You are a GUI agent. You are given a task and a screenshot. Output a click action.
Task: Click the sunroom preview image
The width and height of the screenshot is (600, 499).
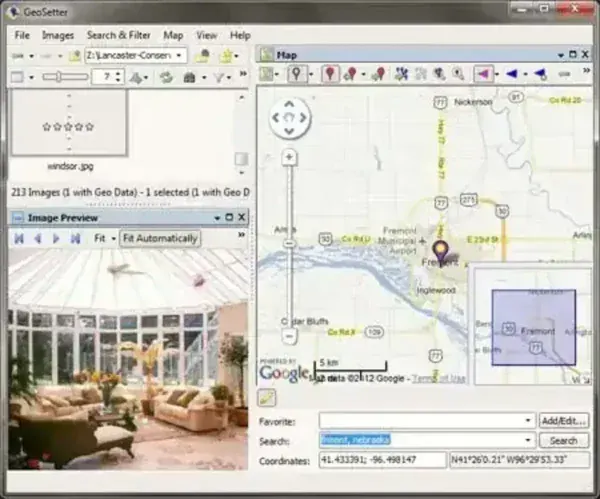[128, 359]
